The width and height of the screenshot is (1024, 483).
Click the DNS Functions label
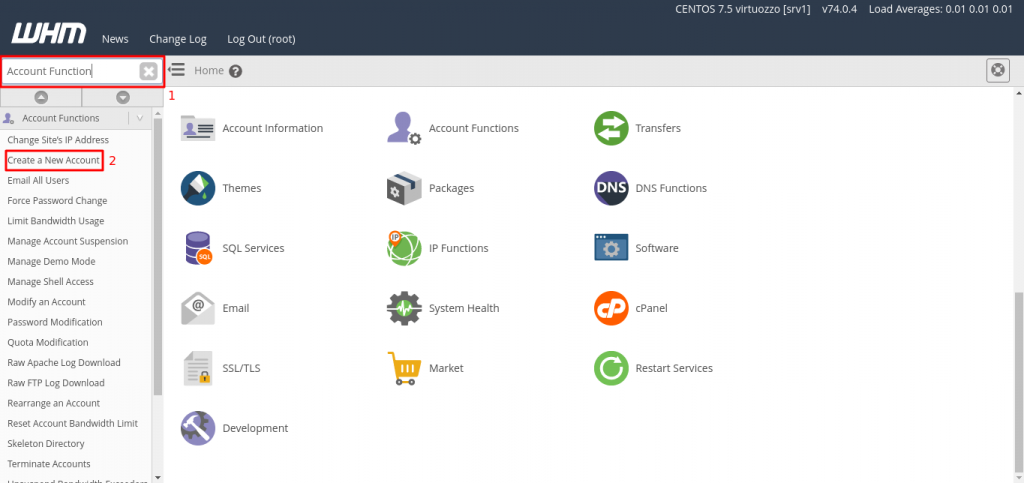671,189
